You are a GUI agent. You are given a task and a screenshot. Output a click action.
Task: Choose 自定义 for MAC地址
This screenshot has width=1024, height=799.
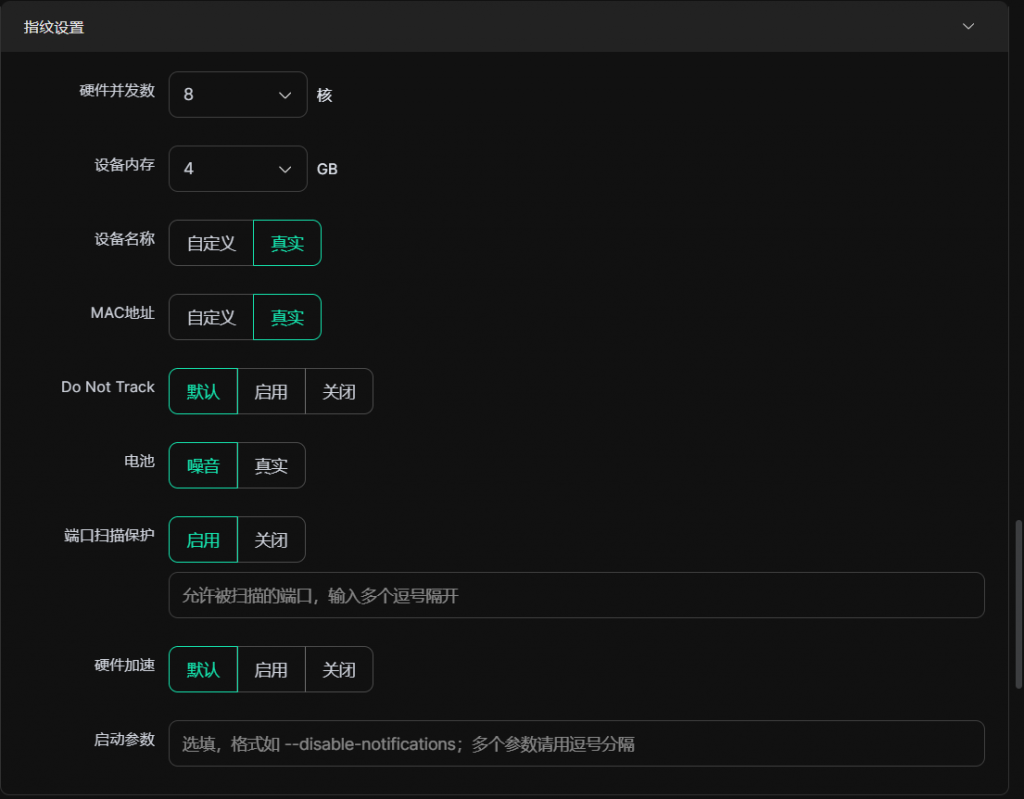coord(211,317)
